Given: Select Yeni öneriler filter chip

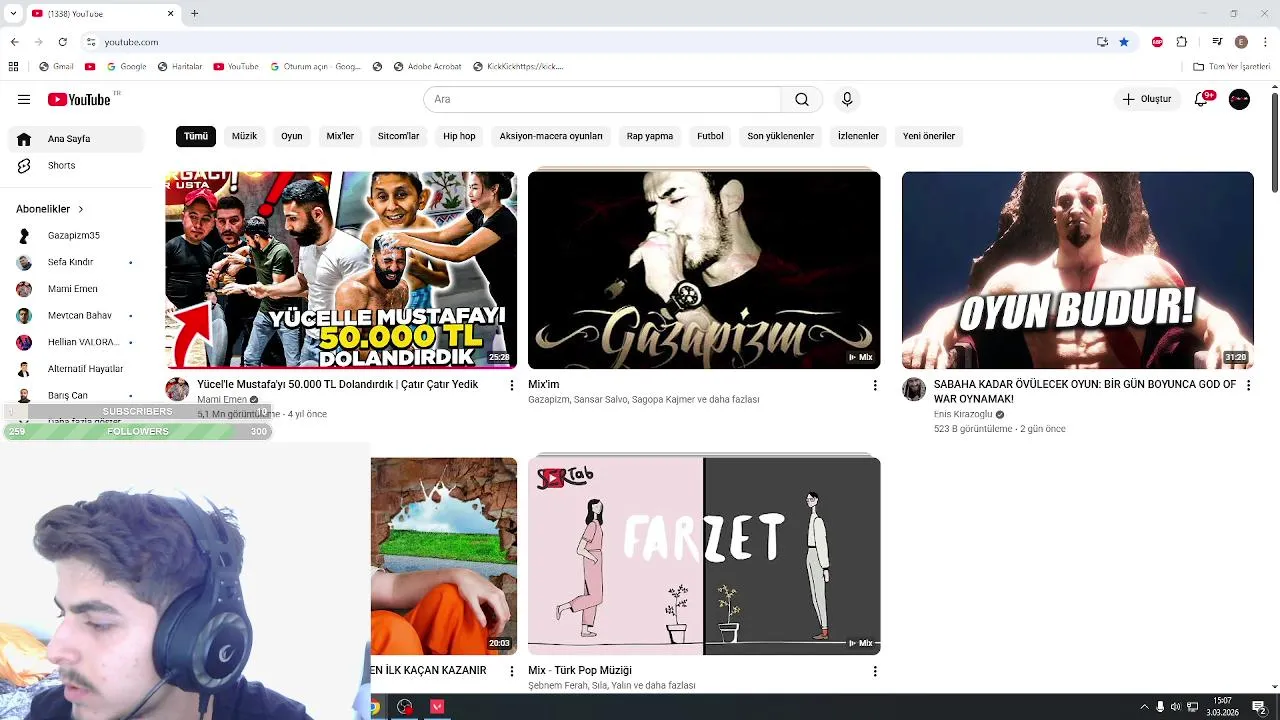Looking at the screenshot, I should pos(929,136).
